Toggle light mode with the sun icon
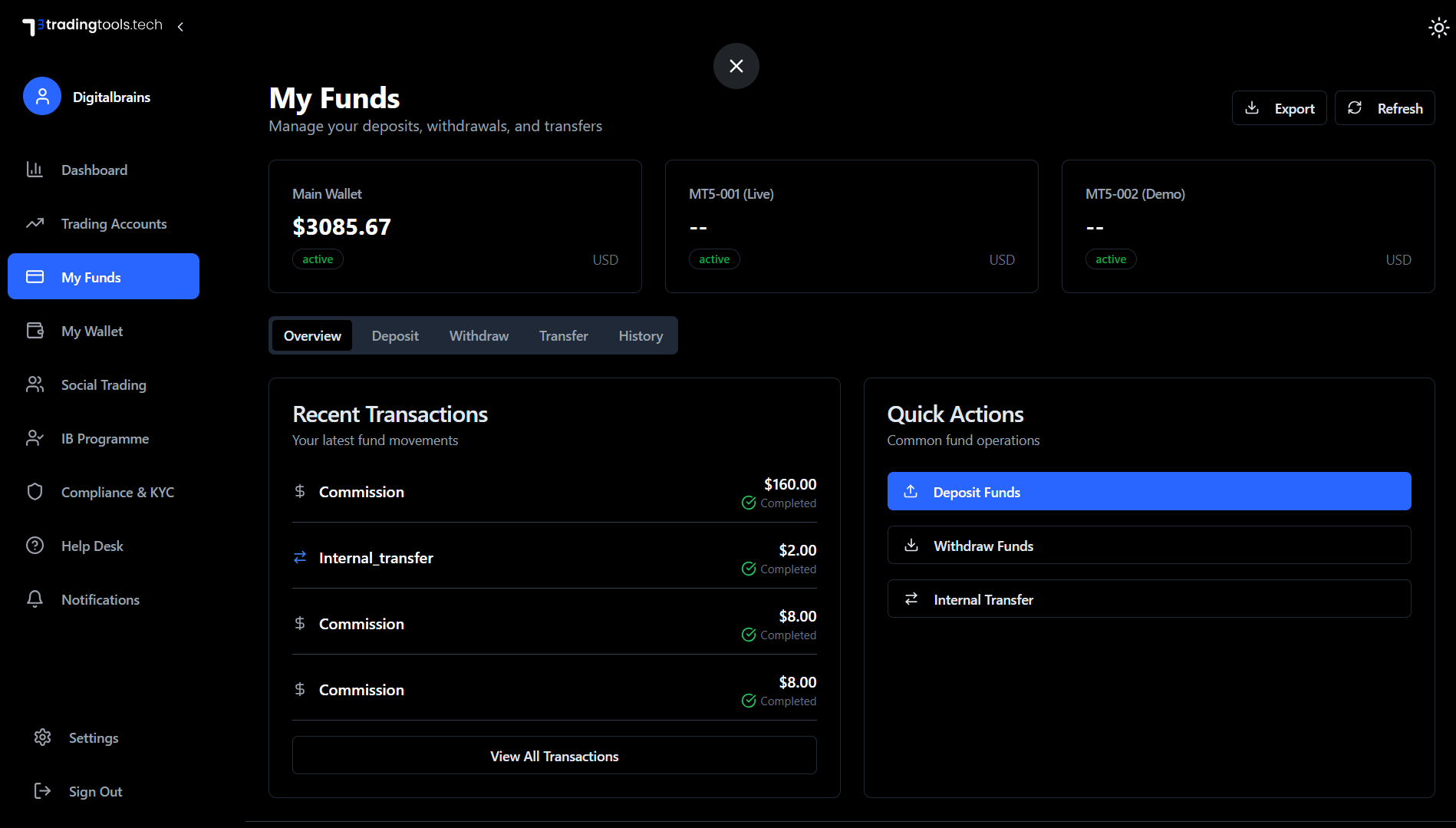1456x828 pixels. point(1438,27)
